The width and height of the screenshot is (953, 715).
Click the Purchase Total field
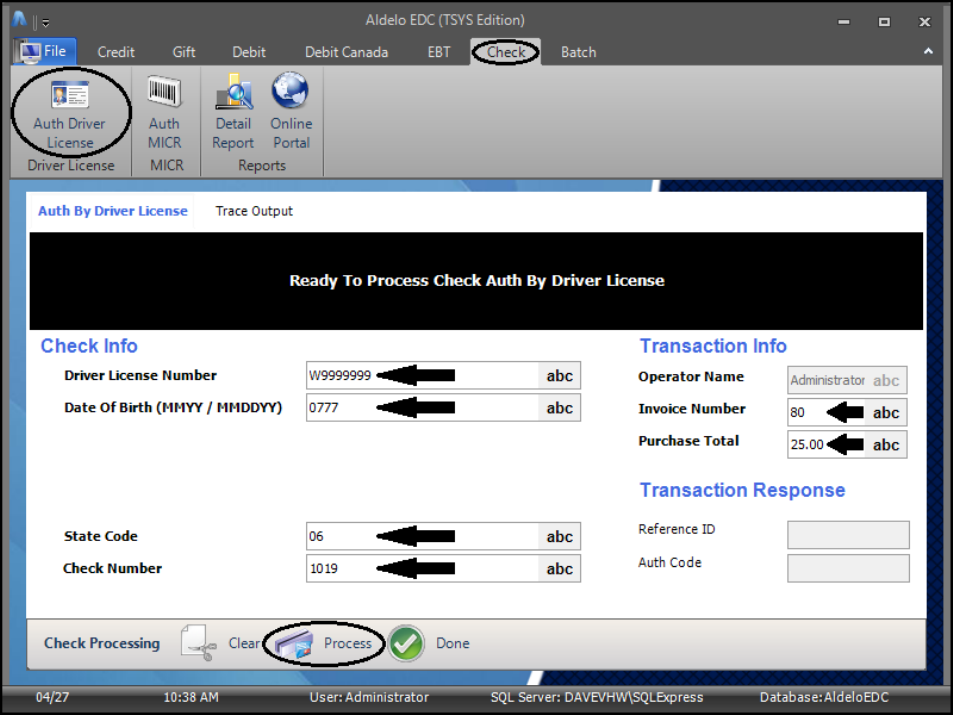tap(827, 444)
